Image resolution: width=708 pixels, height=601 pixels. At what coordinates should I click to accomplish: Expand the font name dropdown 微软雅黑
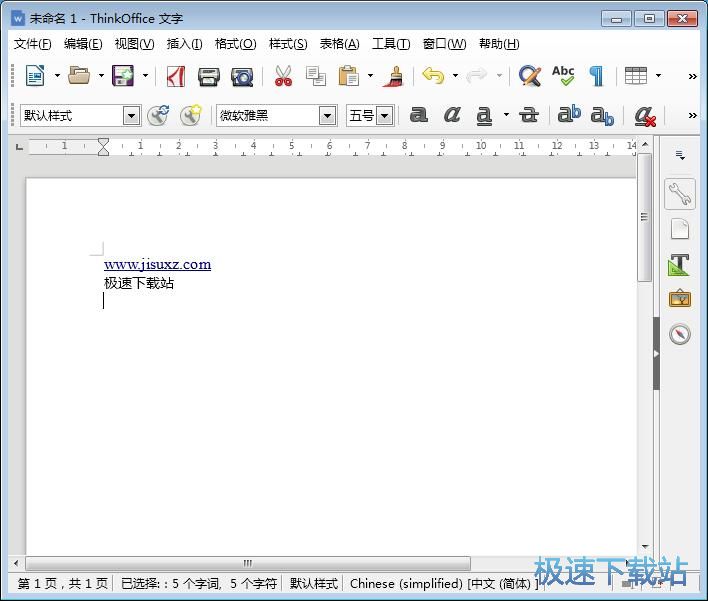coord(327,116)
